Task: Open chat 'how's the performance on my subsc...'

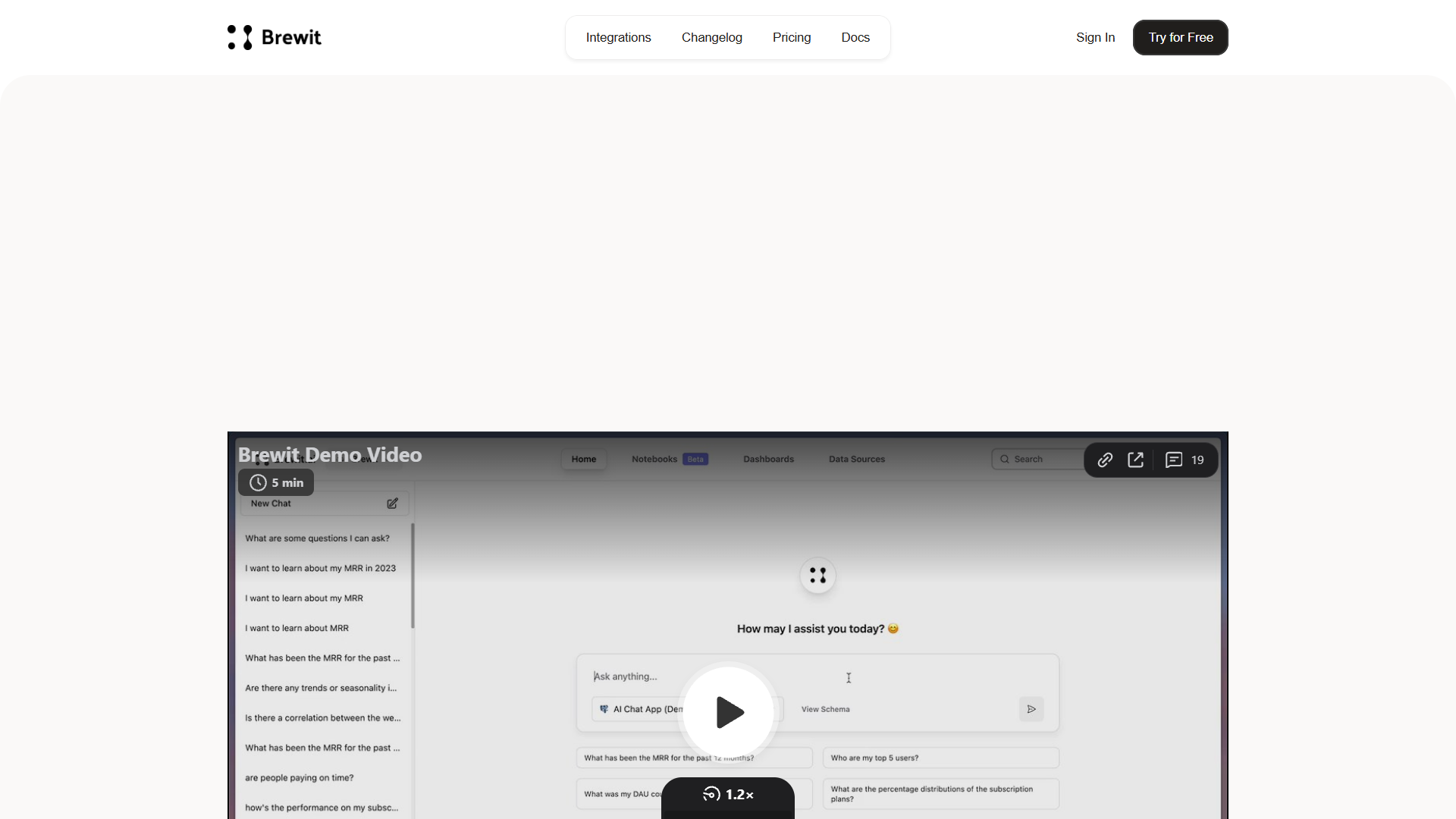Action: tap(322, 808)
